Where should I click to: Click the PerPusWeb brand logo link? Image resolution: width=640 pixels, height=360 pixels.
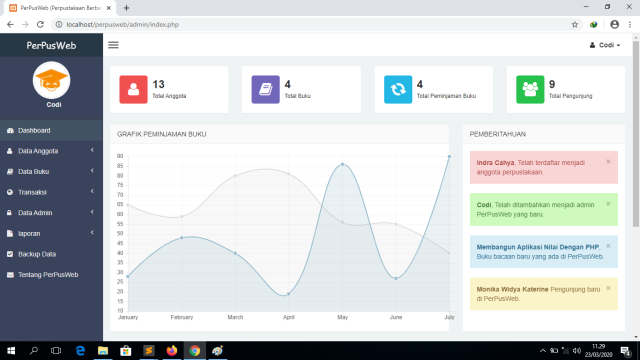[x=51, y=45]
